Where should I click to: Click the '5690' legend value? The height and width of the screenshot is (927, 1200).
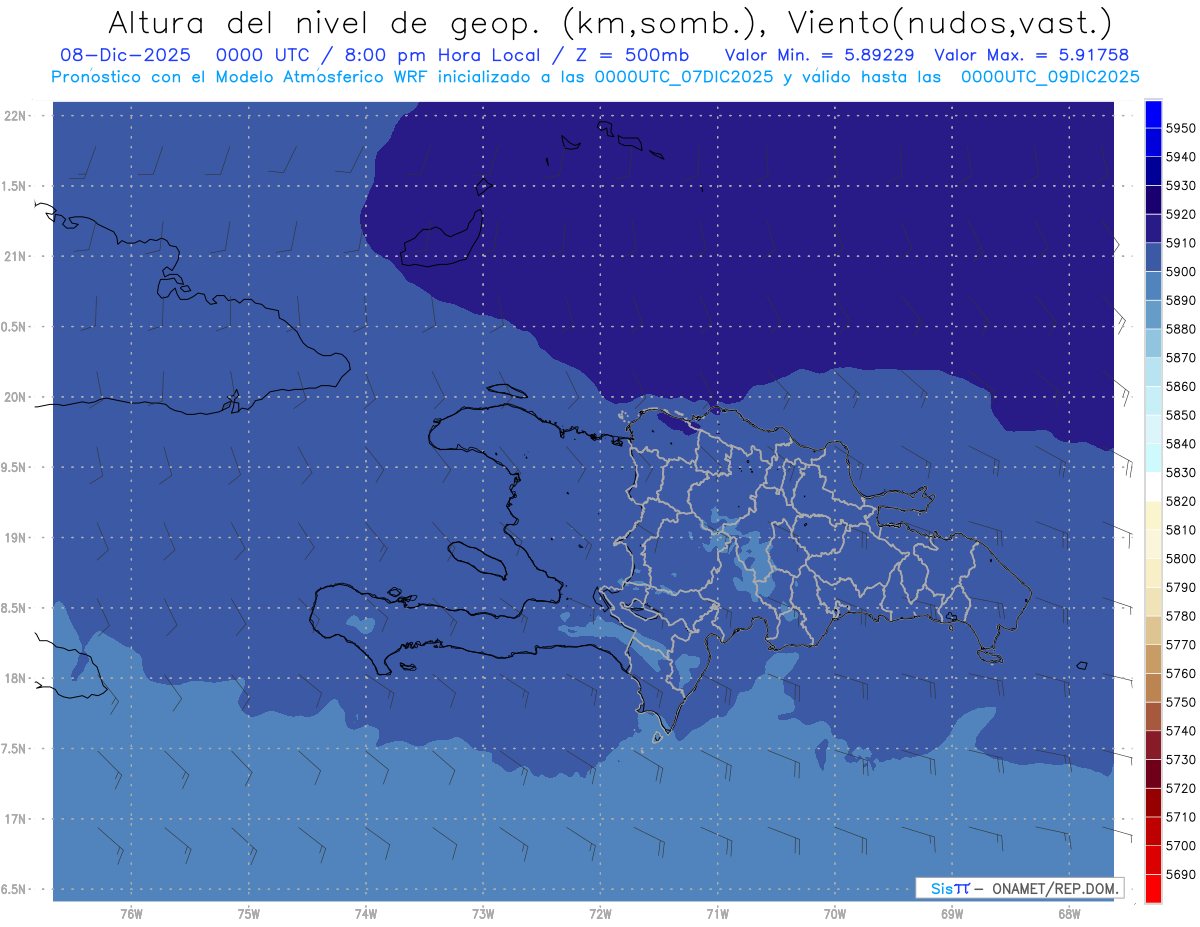(x=1181, y=874)
